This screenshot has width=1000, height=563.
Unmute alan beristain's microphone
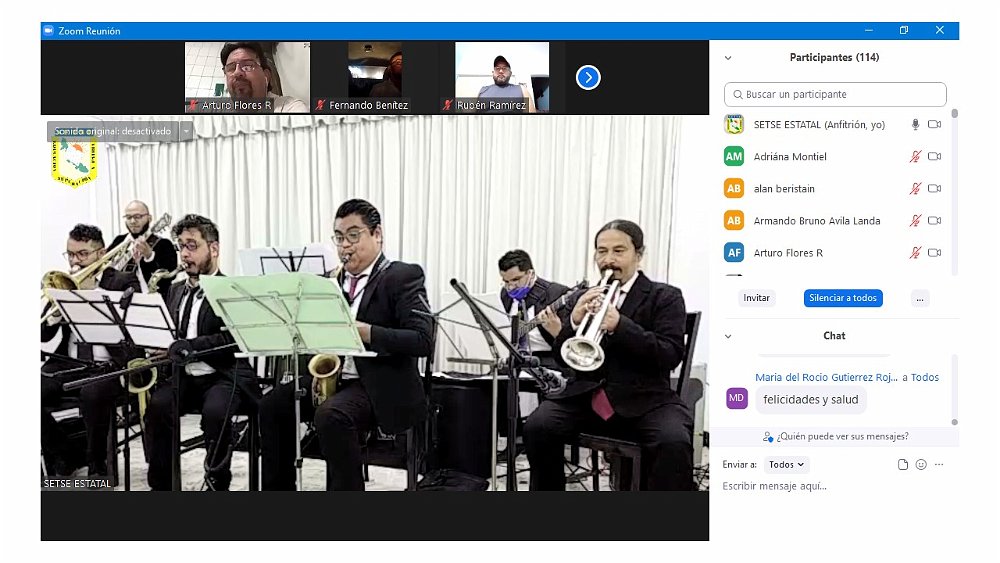[914, 189]
